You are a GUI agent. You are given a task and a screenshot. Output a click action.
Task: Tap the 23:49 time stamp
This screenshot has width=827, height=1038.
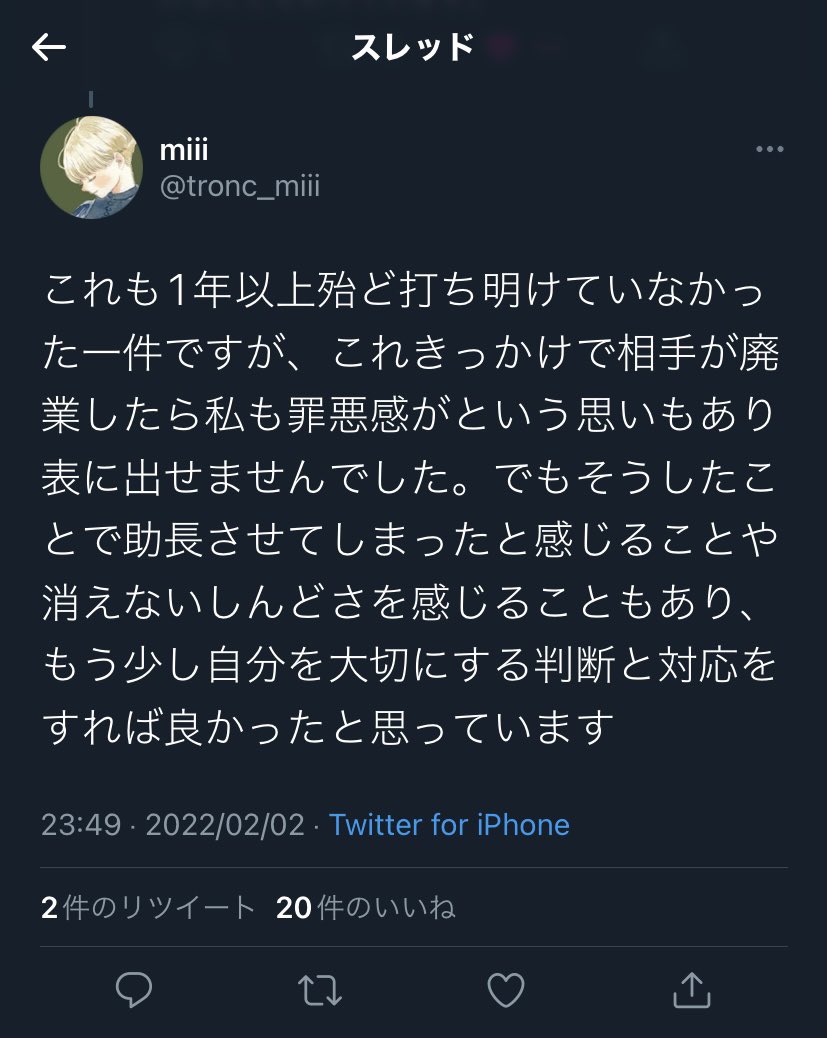pyautogui.click(x=80, y=825)
